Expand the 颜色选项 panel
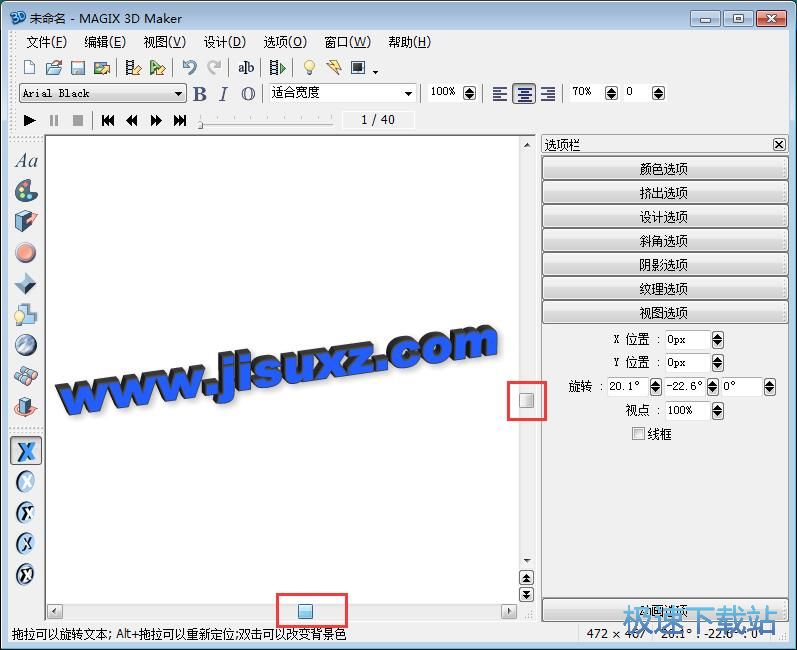Viewport: 797px width, 650px height. coord(665,169)
